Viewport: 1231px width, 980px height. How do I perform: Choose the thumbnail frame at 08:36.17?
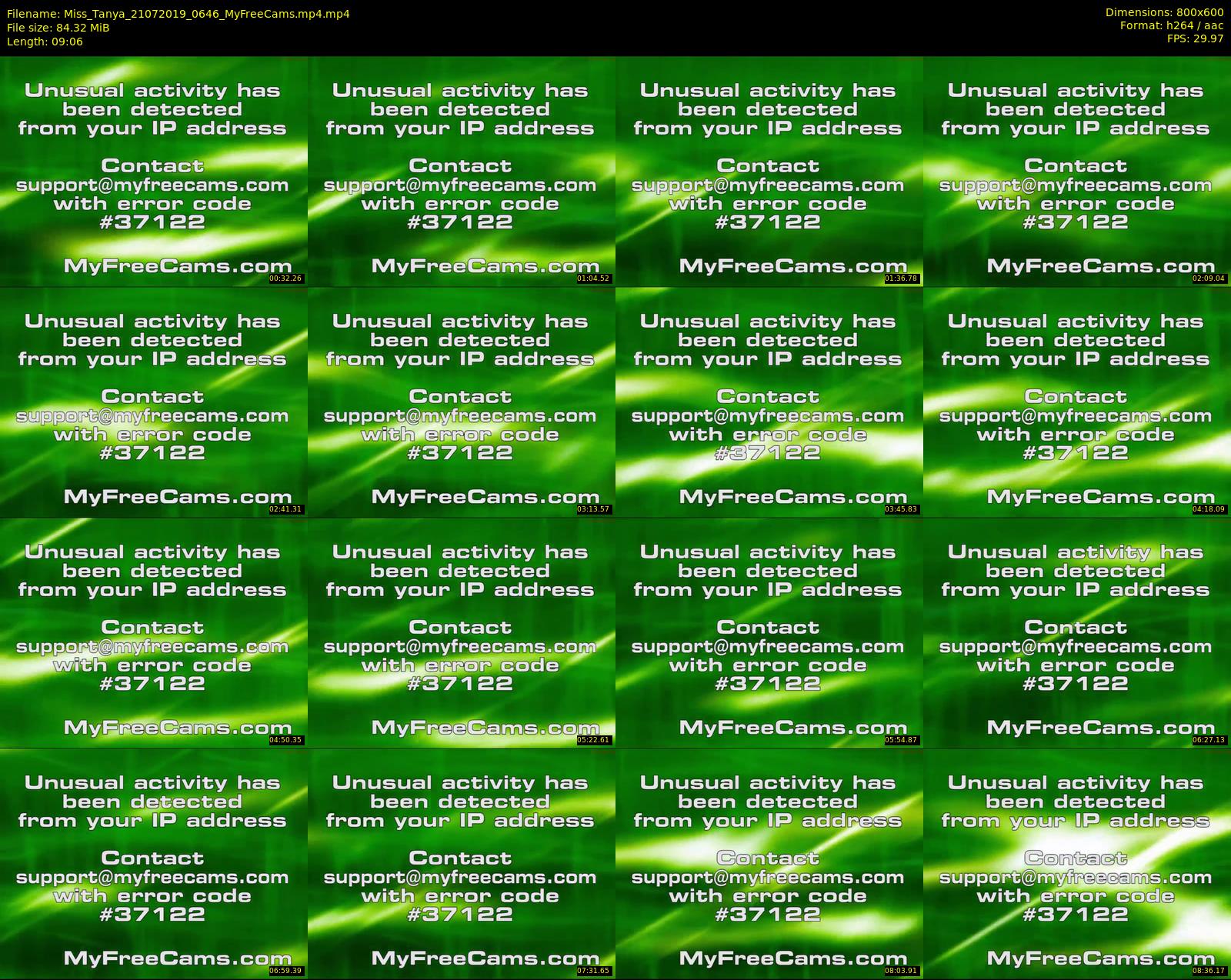click(x=1077, y=863)
